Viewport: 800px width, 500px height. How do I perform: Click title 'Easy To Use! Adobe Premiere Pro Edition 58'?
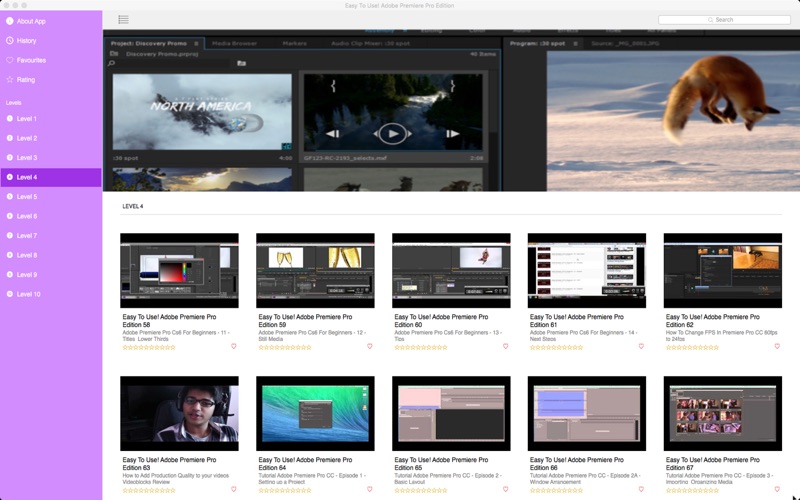click(x=169, y=320)
